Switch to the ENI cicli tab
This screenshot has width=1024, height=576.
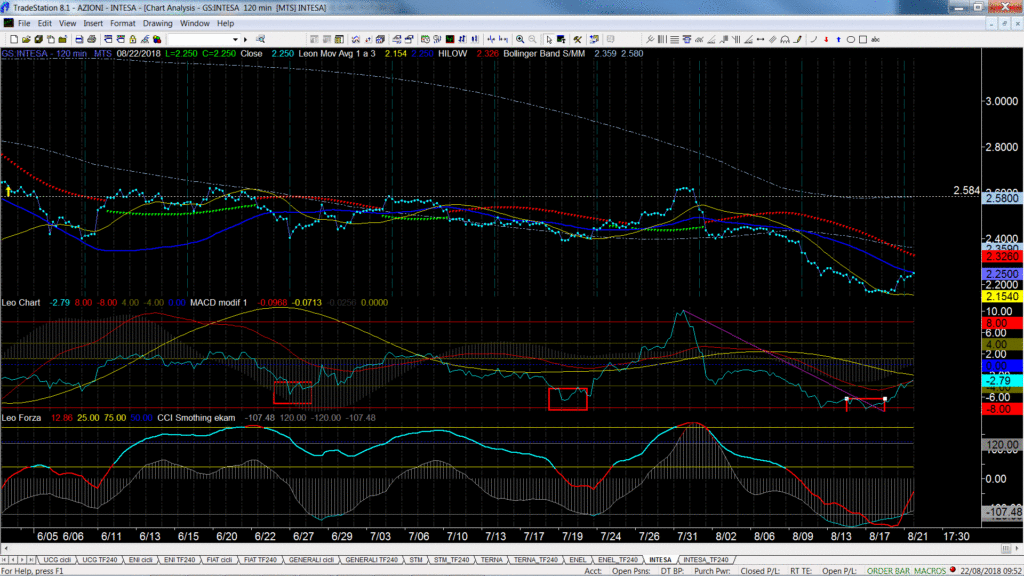click(x=140, y=560)
